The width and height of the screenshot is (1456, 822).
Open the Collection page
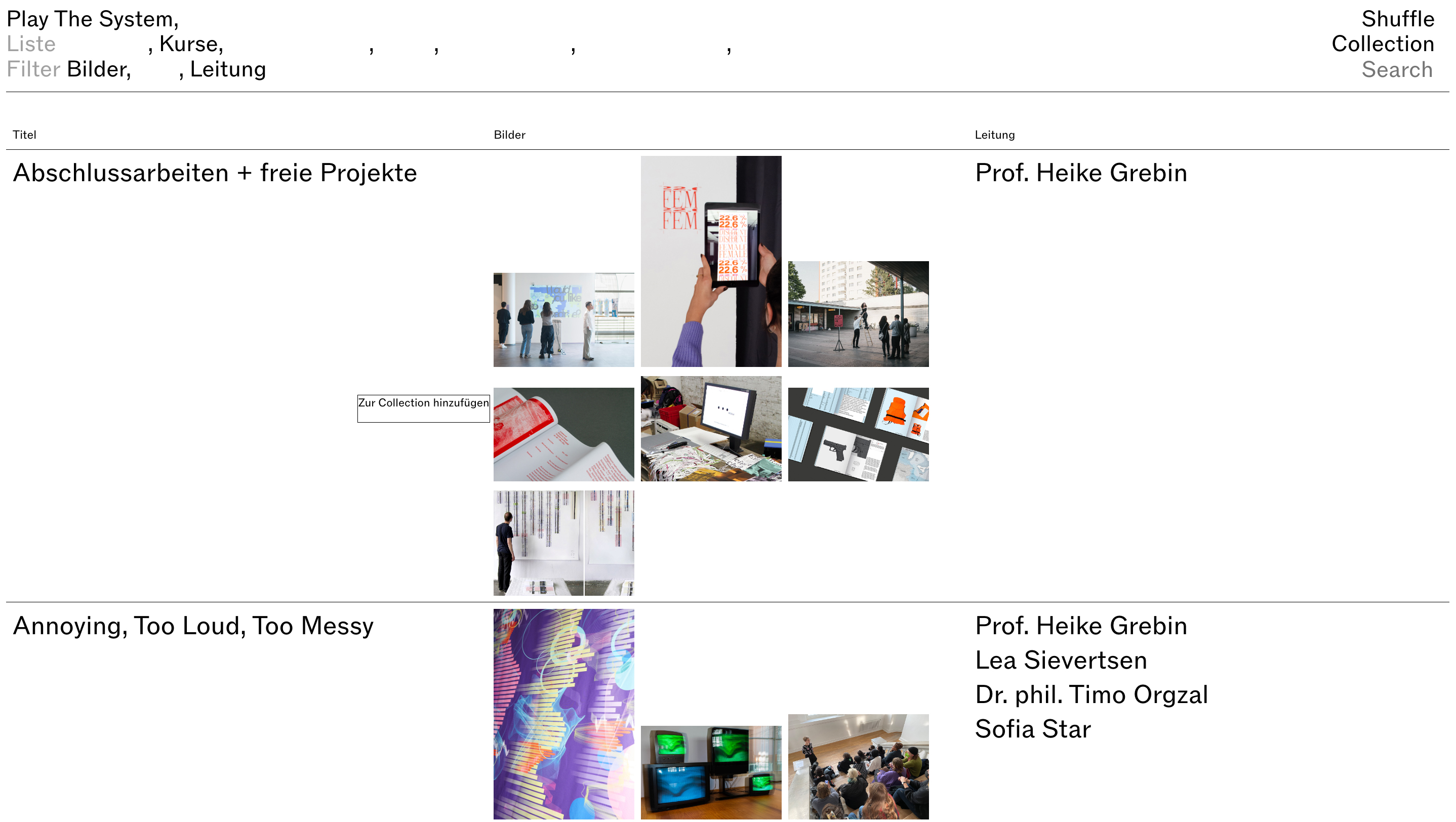click(x=1383, y=44)
